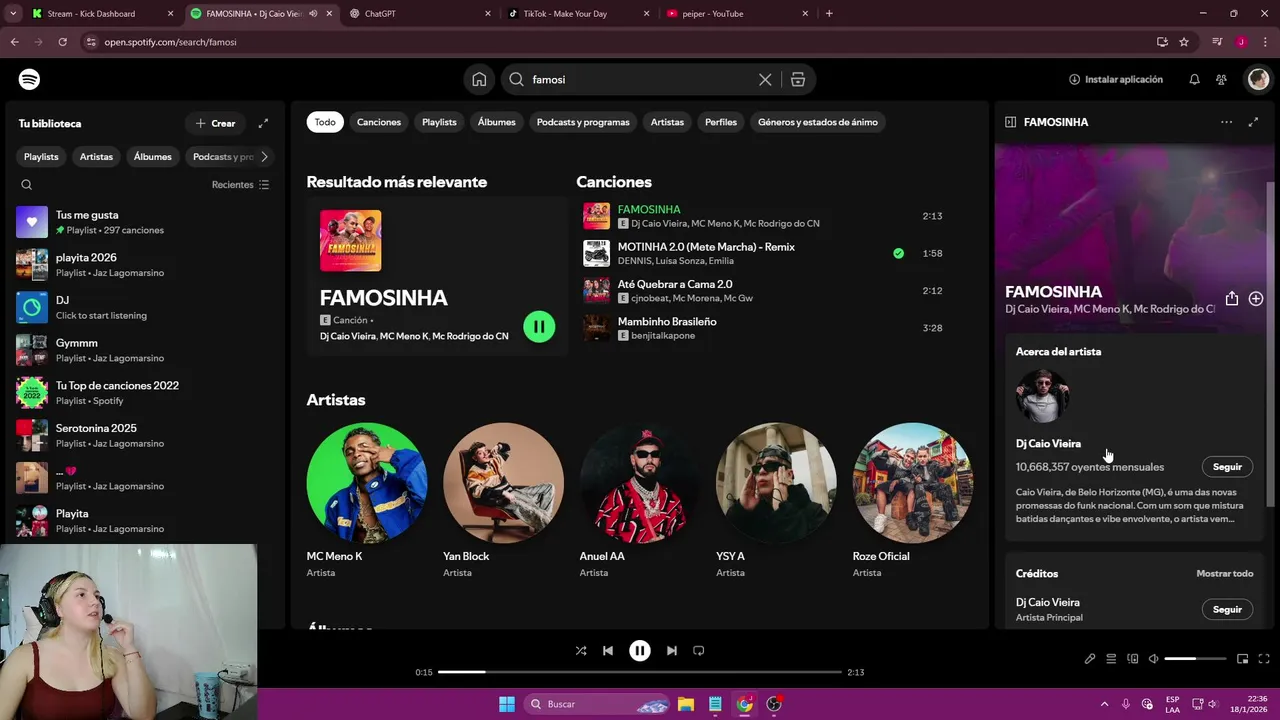This screenshot has height=720, width=1280.
Task: Open notifications bell
Action: [x=1194, y=79]
